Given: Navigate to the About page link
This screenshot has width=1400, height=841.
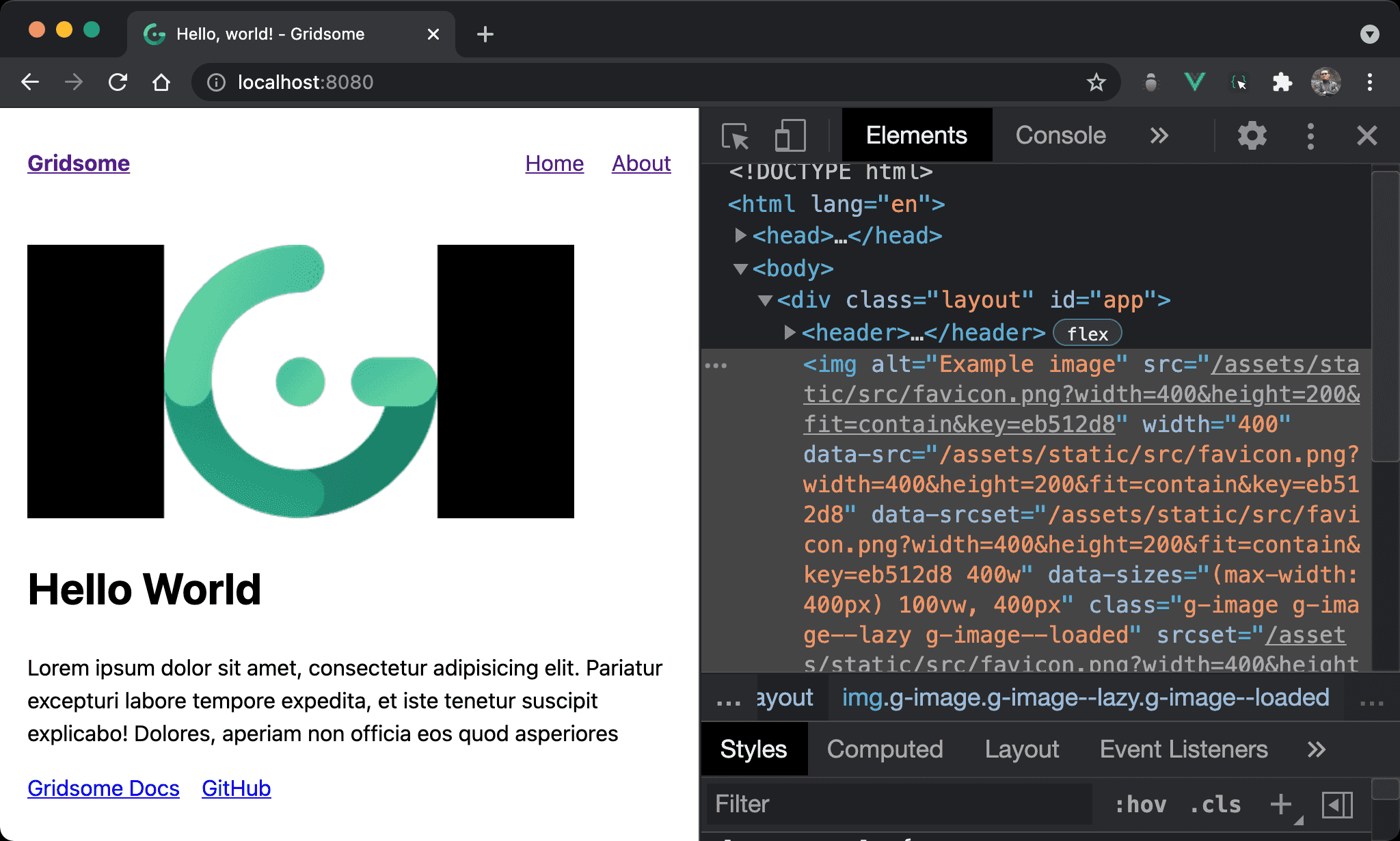Looking at the screenshot, I should (641, 163).
